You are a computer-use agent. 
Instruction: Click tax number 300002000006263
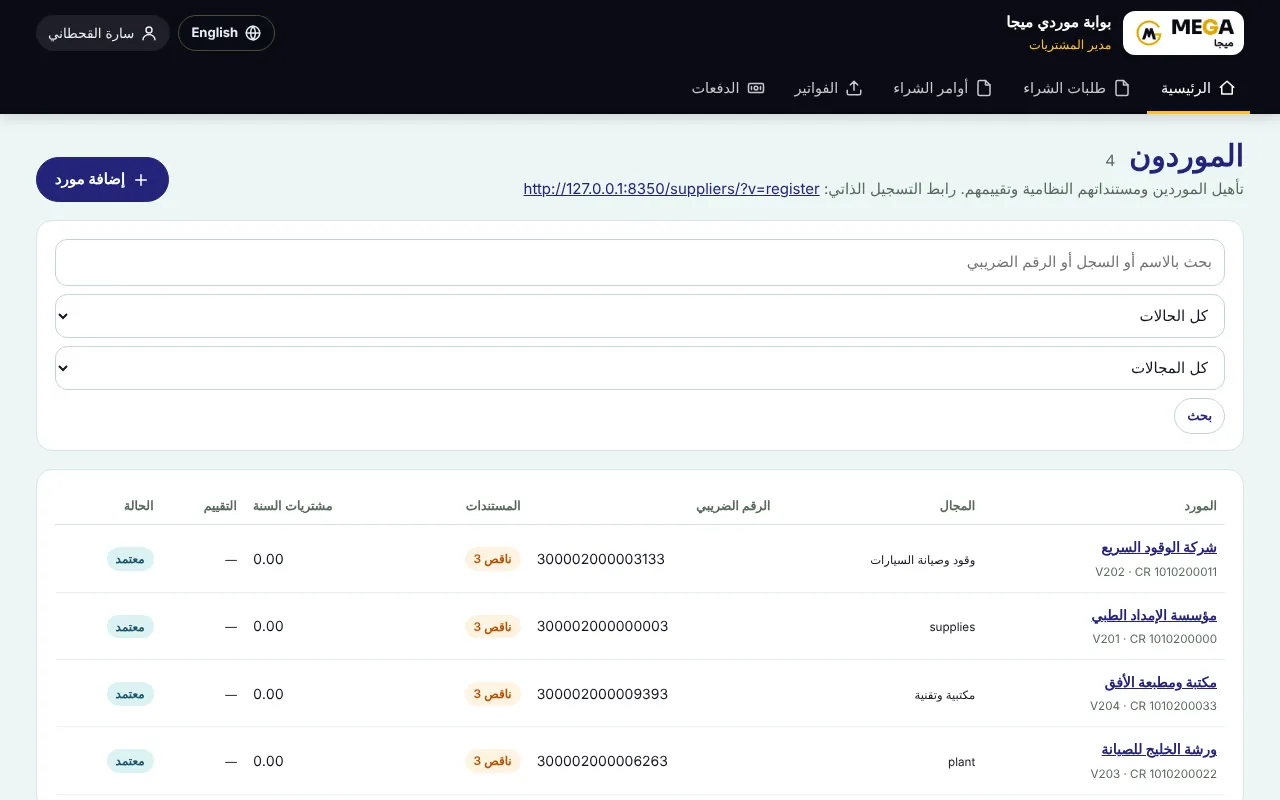click(x=603, y=761)
